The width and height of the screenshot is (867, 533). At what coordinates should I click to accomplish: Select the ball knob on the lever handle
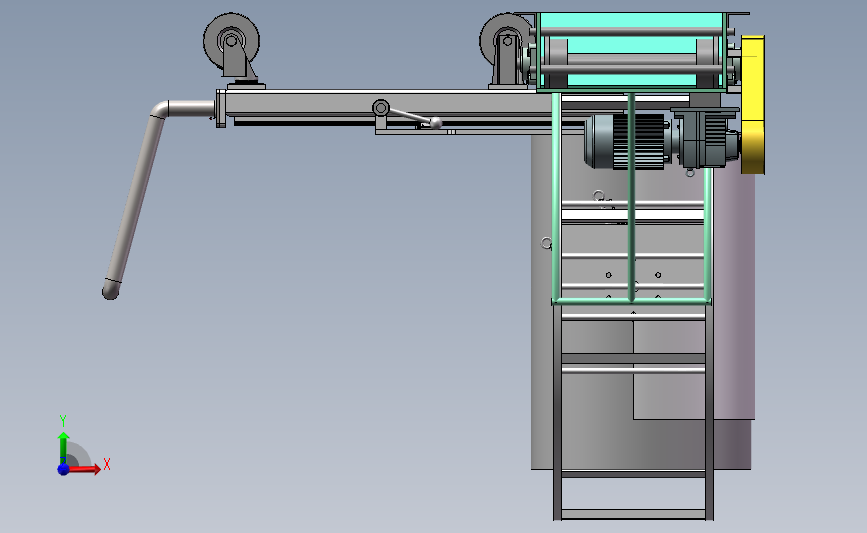[x=436, y=123]
